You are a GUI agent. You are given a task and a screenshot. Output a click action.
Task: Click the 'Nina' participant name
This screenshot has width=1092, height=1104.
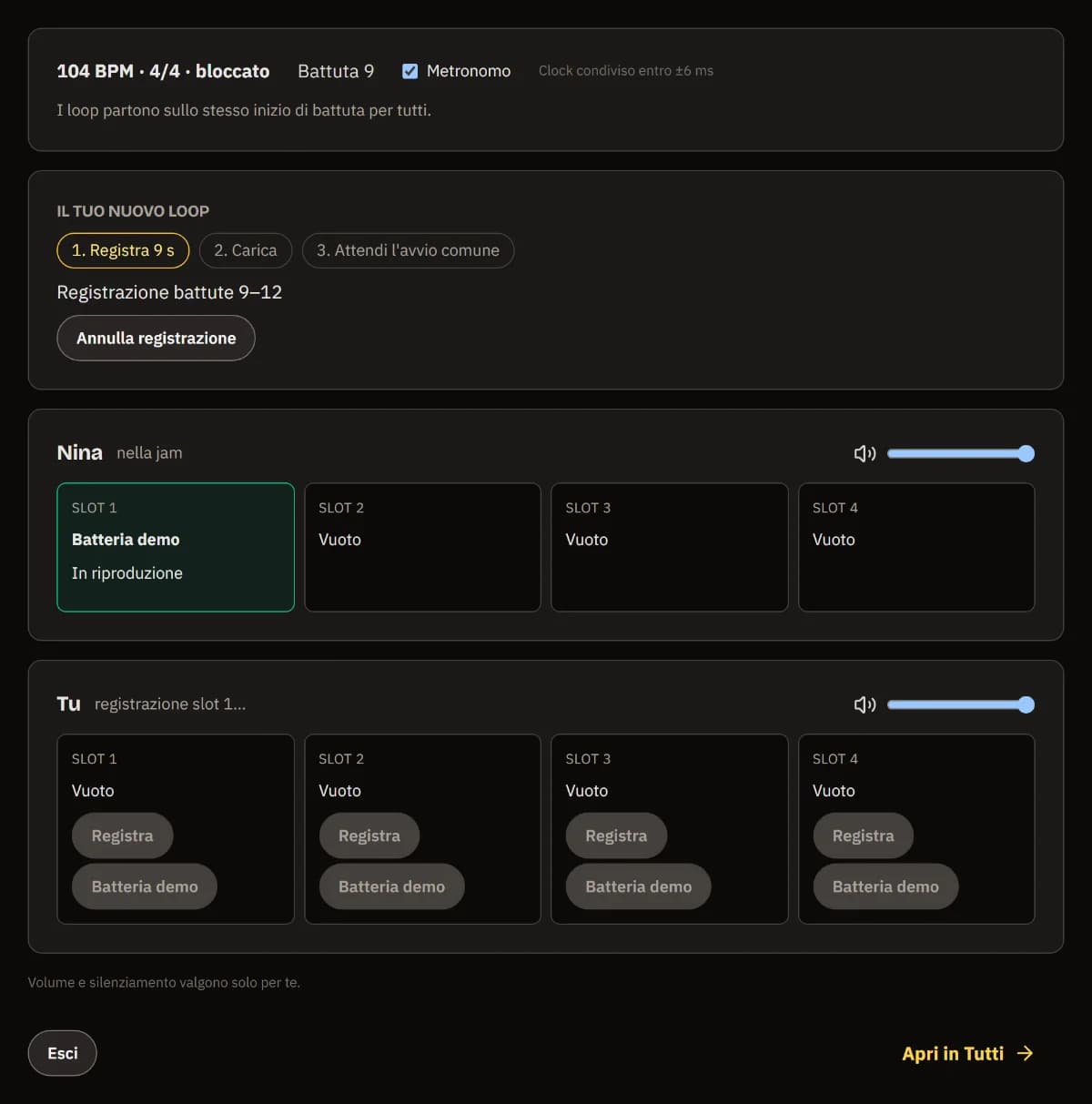(x=79, y=452)
